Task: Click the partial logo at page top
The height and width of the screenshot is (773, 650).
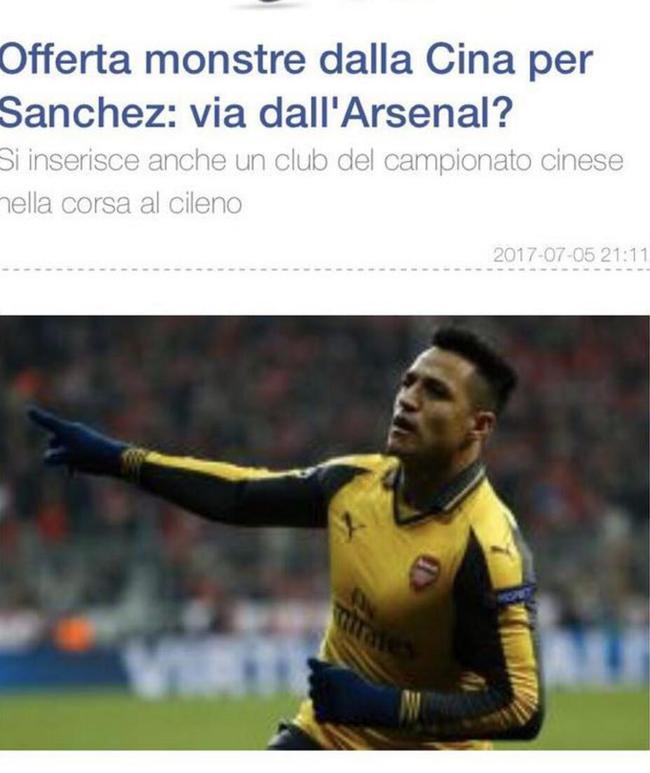Action: click(x=271, y=3)
